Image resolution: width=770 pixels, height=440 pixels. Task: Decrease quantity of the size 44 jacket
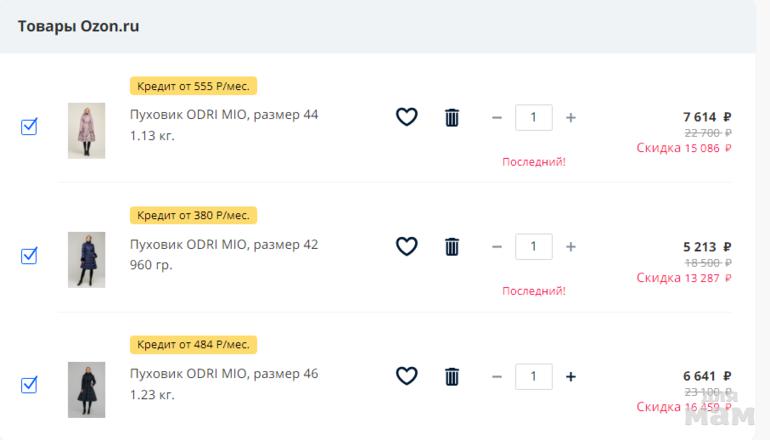(497, 117)
